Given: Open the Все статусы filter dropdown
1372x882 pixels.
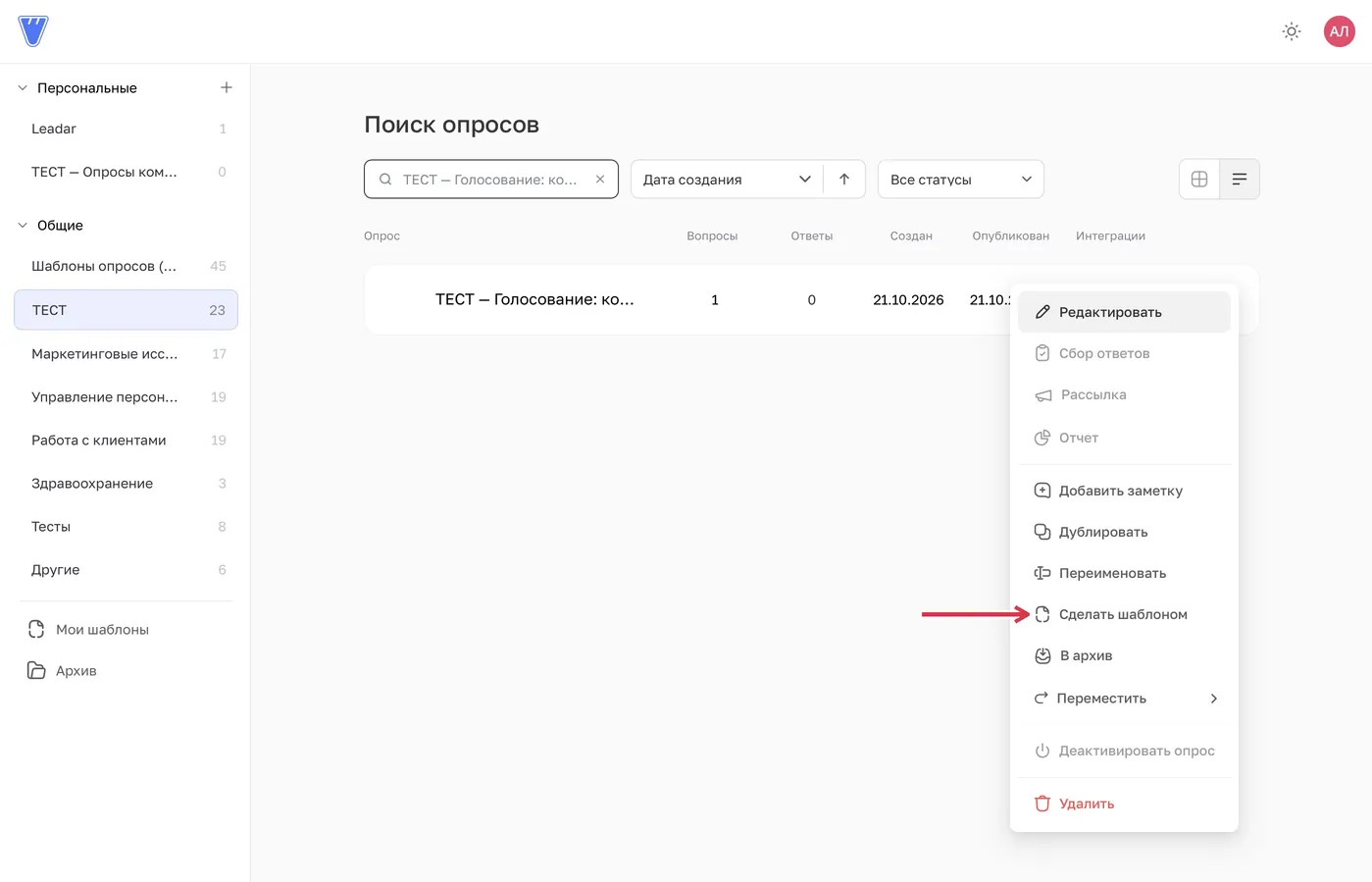Looking at the screenshot, I should (960, 179).
